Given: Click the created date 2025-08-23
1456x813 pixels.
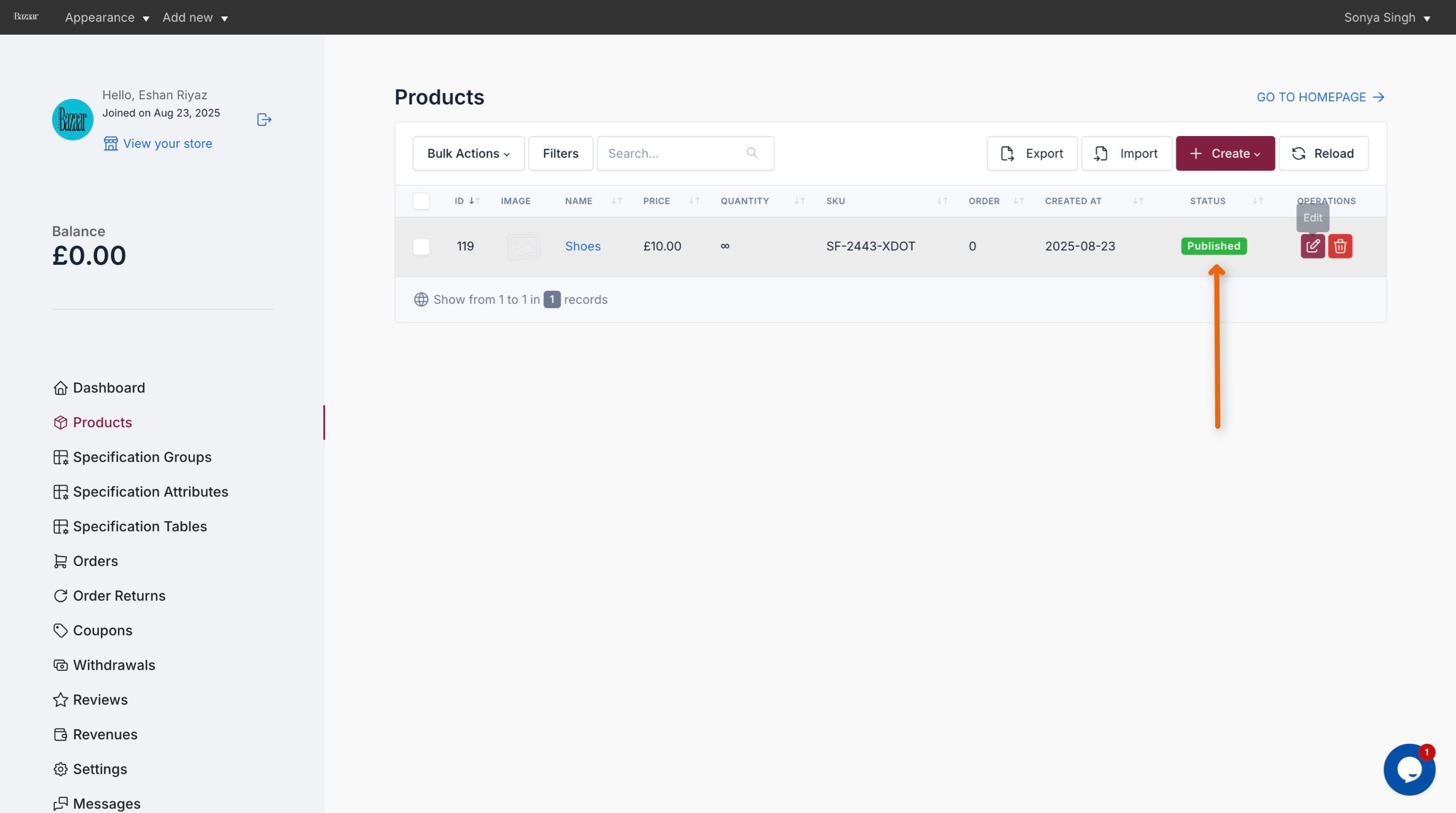Looking at the screenshot, I should click(x=1079, y=246).
